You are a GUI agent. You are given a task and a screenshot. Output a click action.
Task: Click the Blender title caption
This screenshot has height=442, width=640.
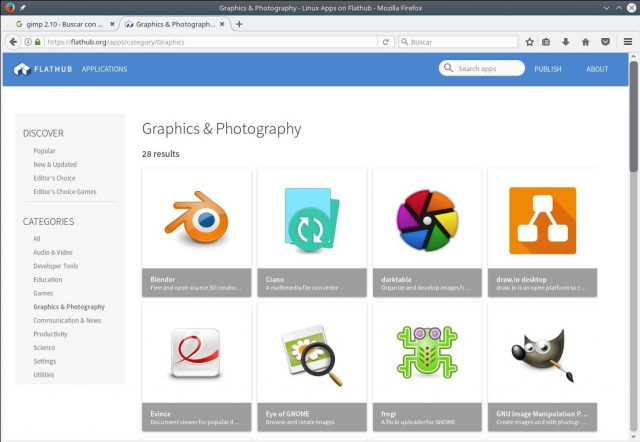162,280
